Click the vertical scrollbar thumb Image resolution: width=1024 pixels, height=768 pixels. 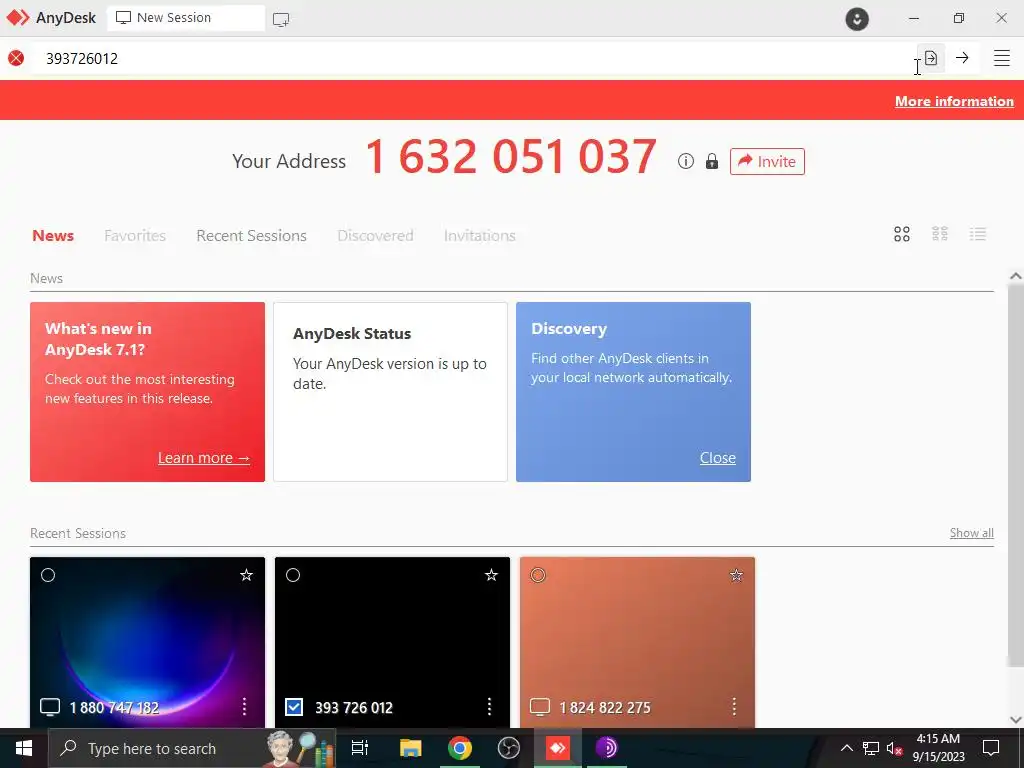point(1016,477)
